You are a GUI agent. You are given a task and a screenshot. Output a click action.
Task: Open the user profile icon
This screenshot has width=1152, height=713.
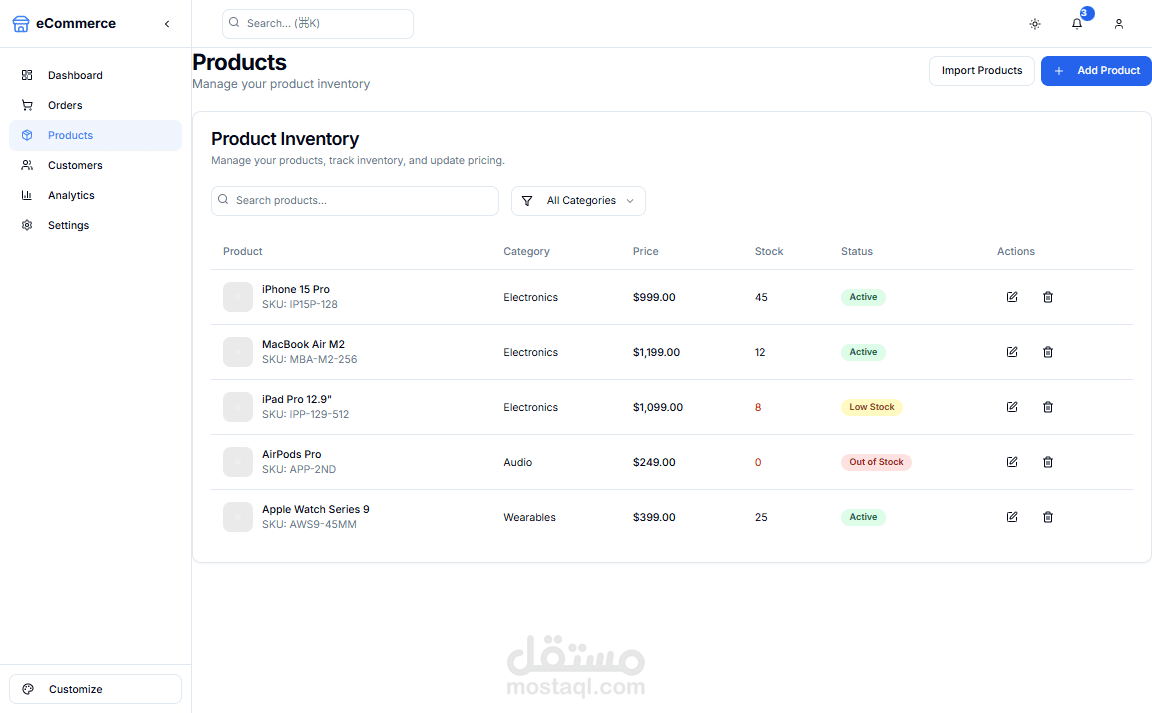1118,24
